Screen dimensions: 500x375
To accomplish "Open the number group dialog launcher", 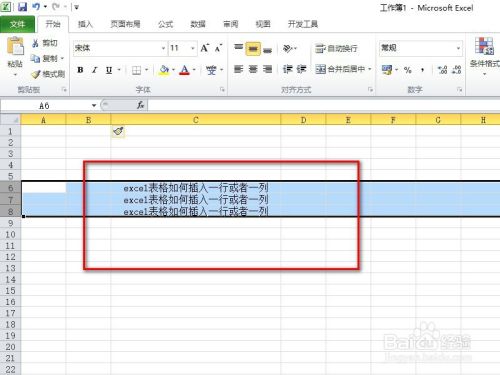I will 460,90.
